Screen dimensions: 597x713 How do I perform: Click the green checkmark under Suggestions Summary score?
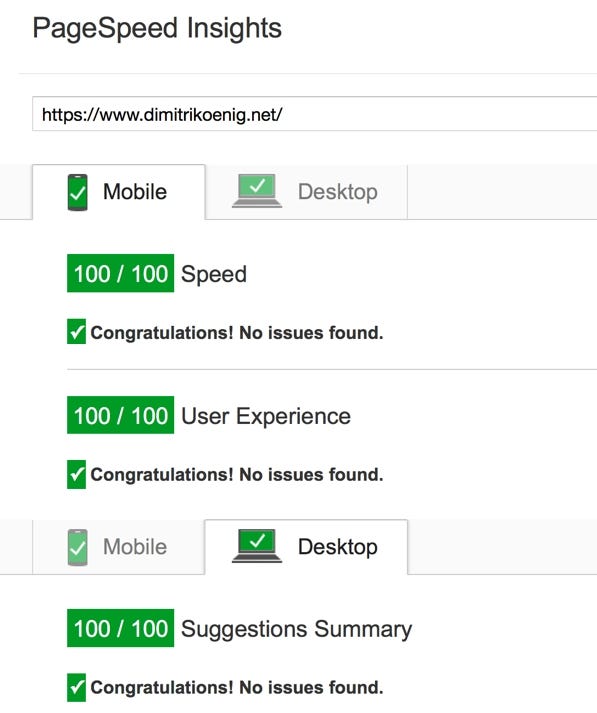(76, 687)
